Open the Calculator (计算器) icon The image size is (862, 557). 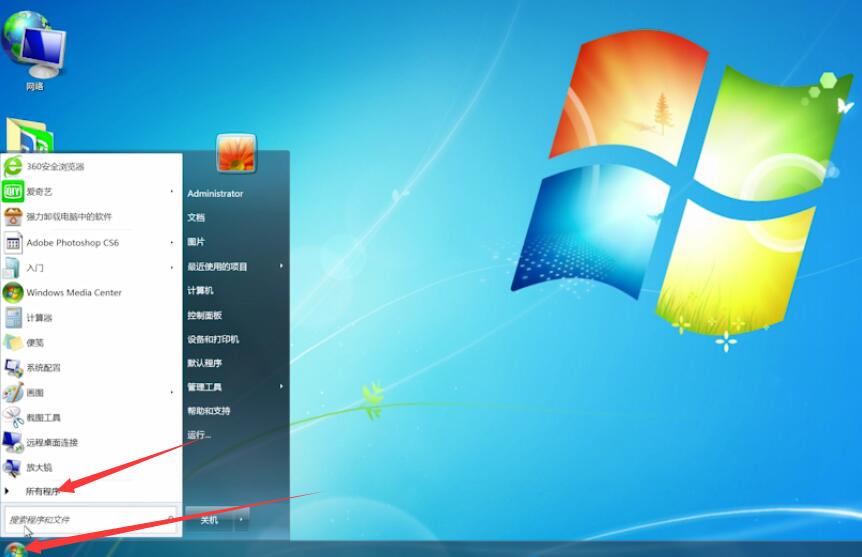click(x=13, y=317)
